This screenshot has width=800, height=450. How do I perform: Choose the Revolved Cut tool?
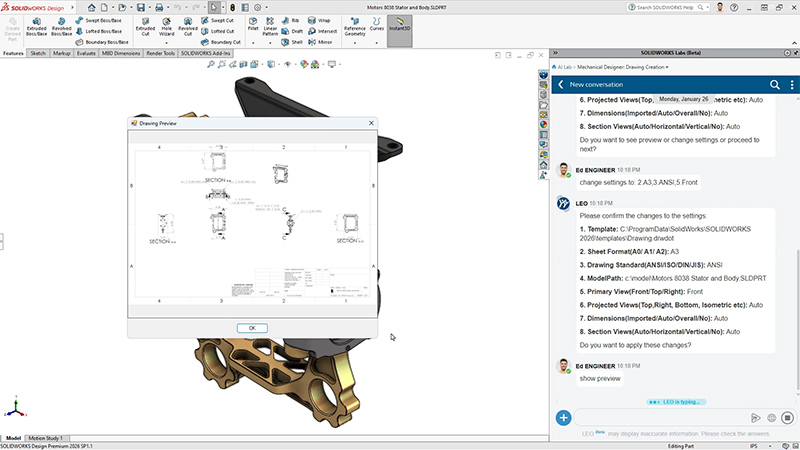(189, 26)
